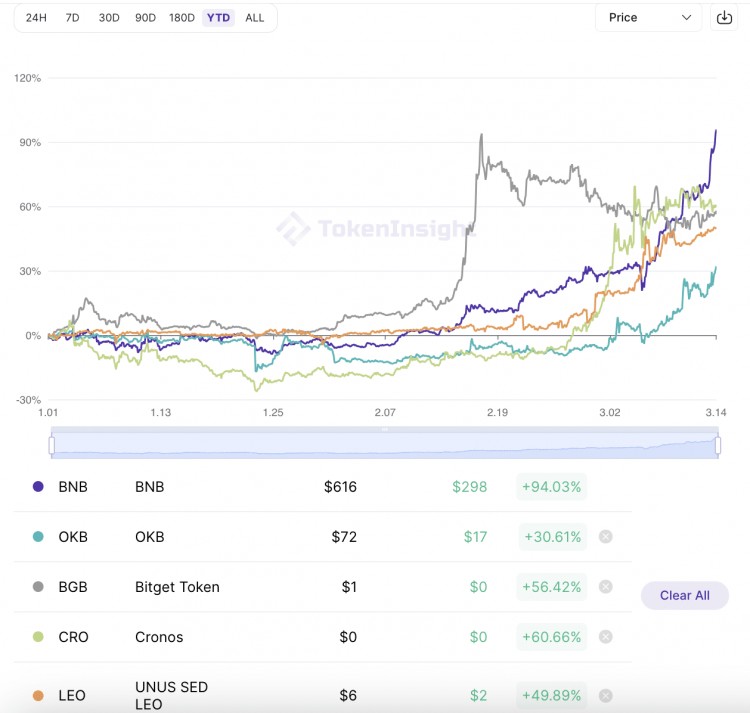The image size is (750, 713).
Task: Switch to 90D time range
Action: 145,18
